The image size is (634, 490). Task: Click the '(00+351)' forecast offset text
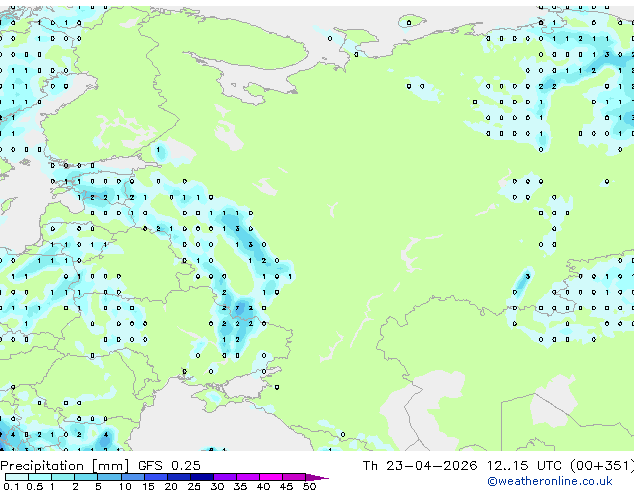pyautogui.click(x=602, y=466)
